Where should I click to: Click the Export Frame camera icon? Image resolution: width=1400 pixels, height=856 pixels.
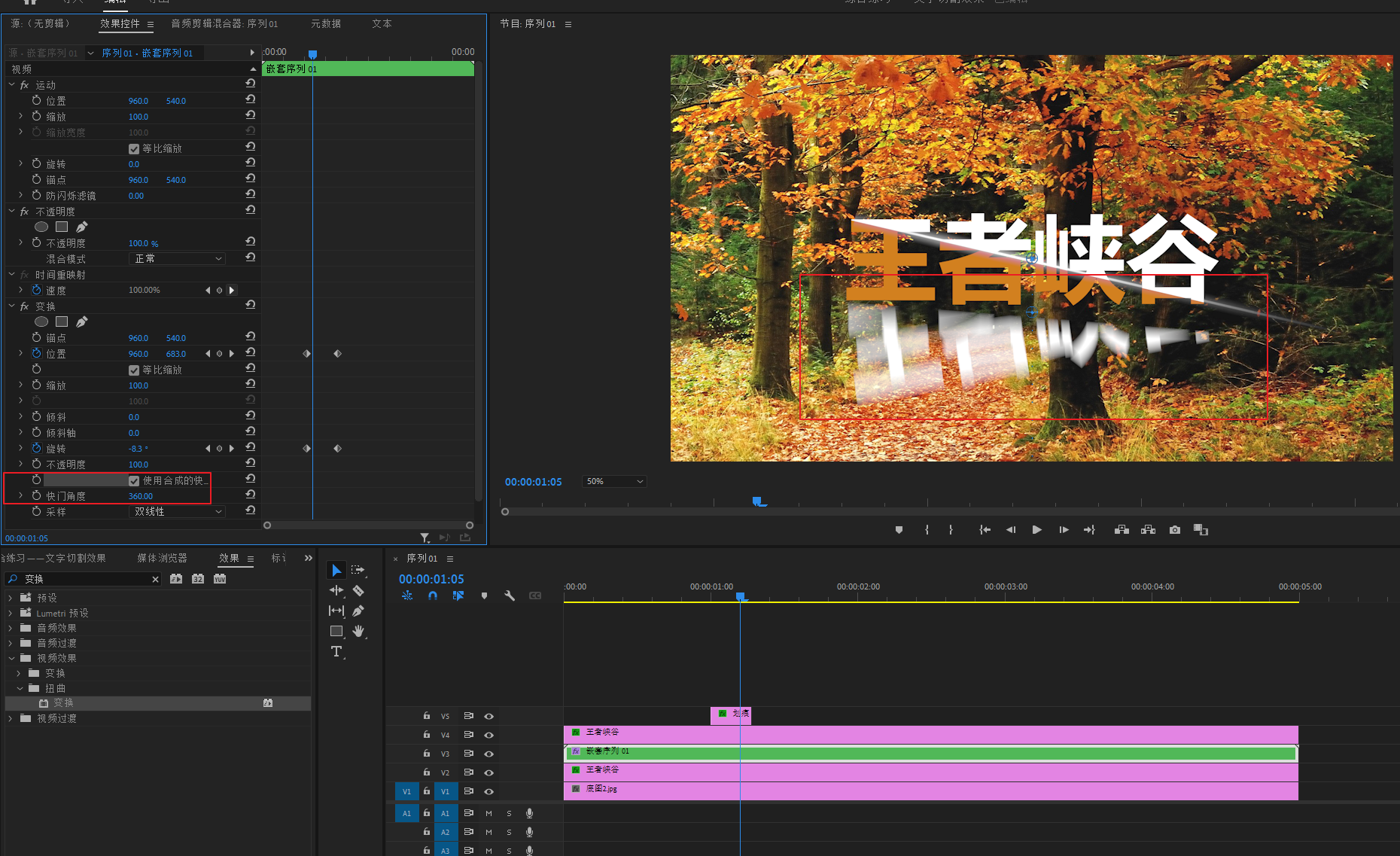coord(1174,530)
